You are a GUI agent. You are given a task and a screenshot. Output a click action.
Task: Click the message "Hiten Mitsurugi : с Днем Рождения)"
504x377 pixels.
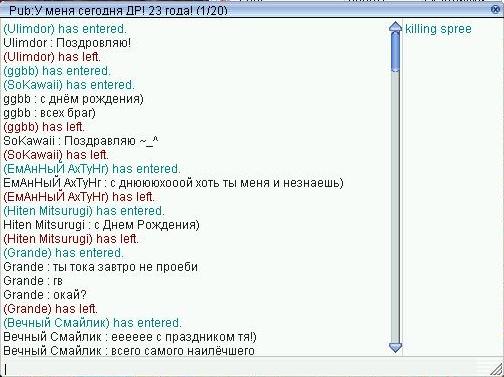[101, 225]
